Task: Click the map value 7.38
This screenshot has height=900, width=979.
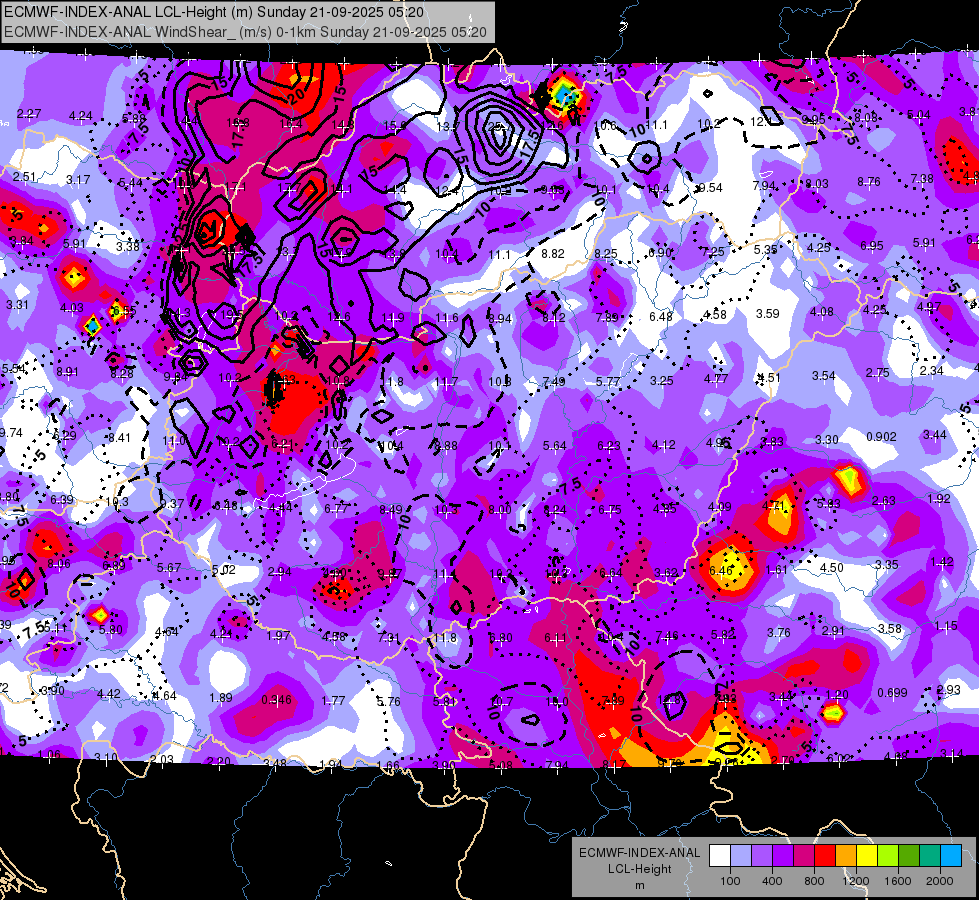Action: click(922, 179)
